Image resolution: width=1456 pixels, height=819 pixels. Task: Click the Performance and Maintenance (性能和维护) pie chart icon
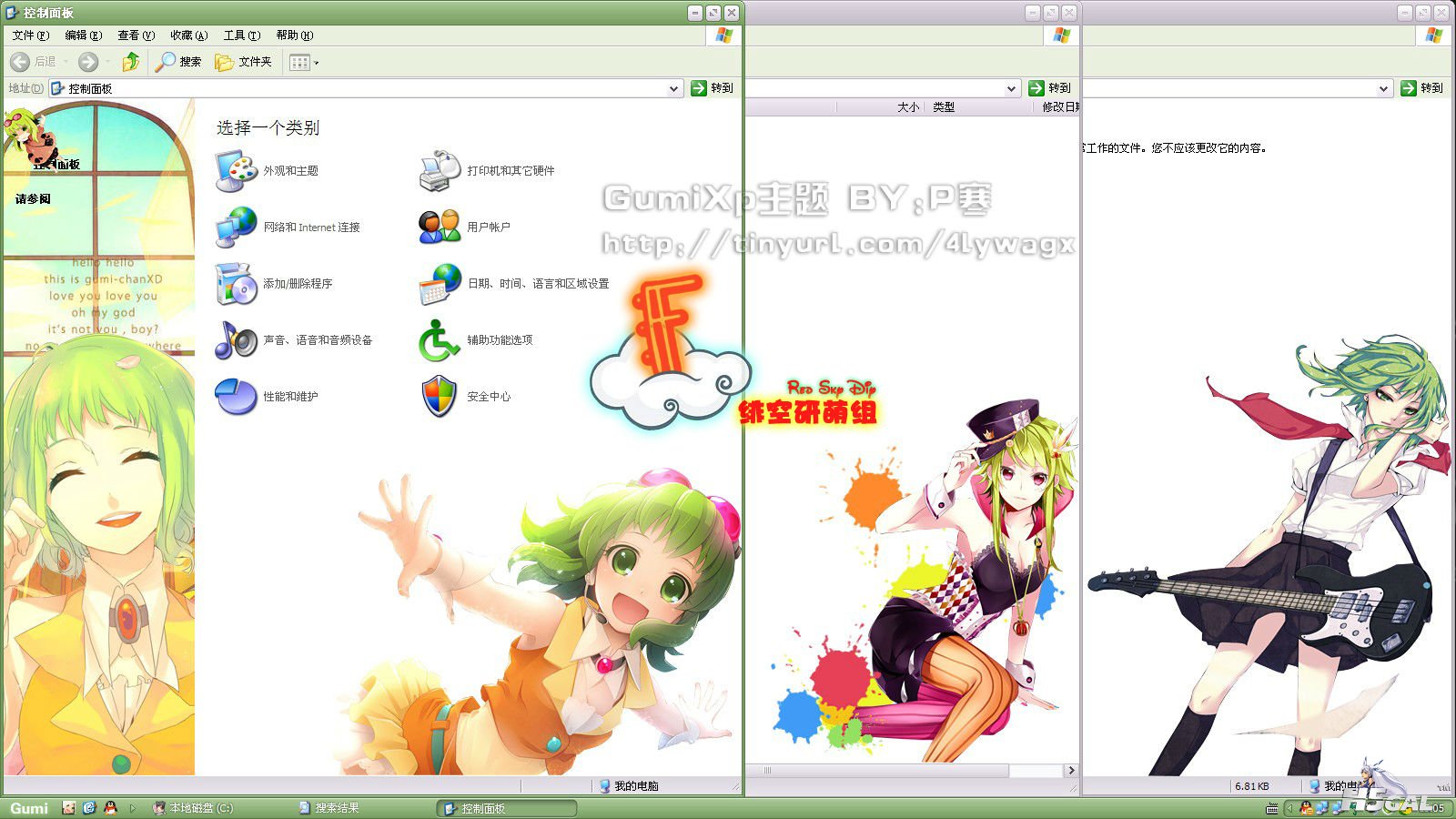point(236,397)
